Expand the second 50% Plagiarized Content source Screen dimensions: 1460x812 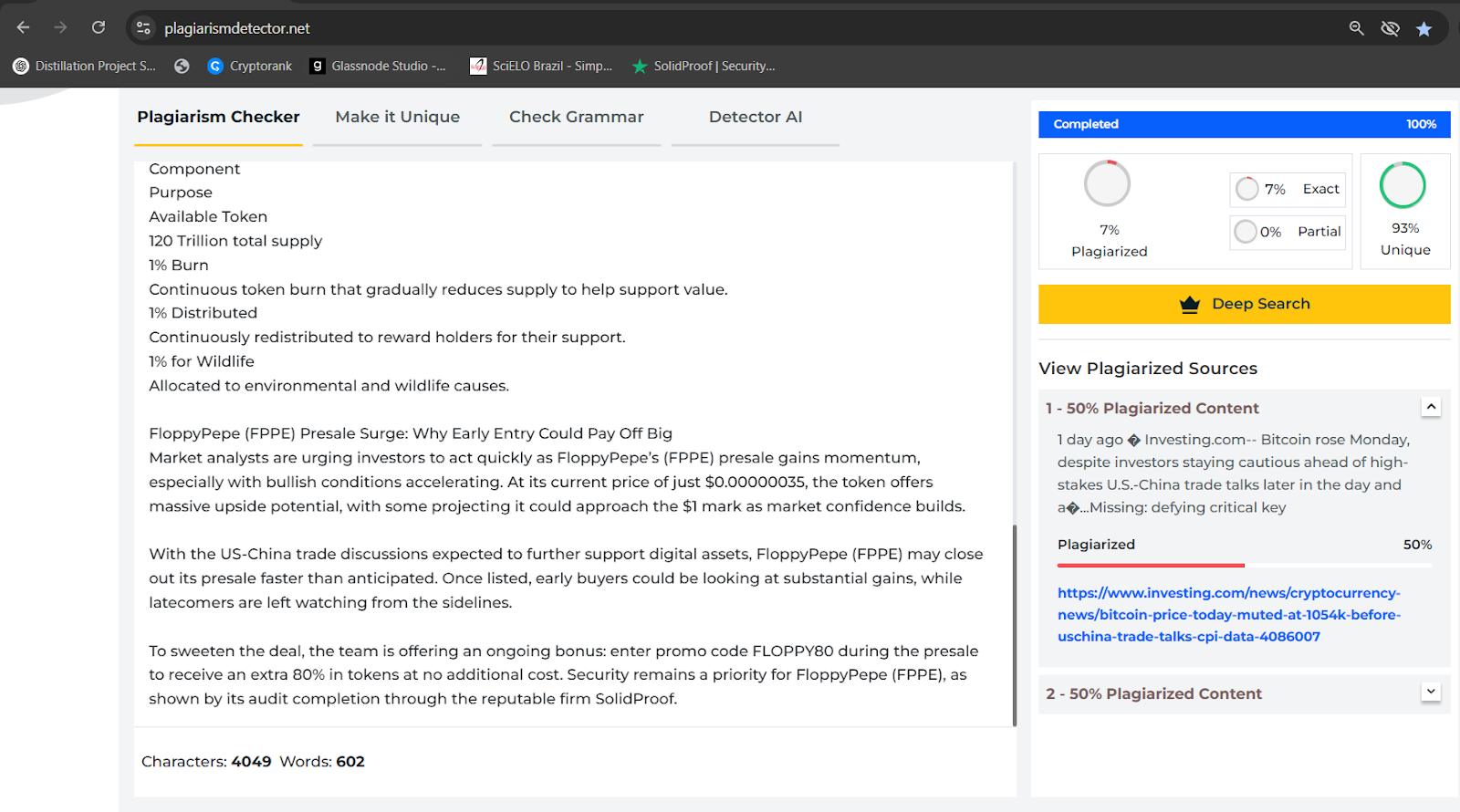[1431, 692]
